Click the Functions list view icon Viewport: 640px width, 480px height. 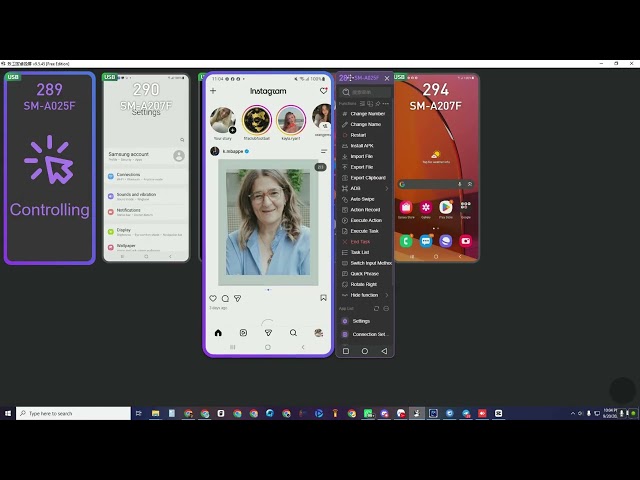click(362, 104)
